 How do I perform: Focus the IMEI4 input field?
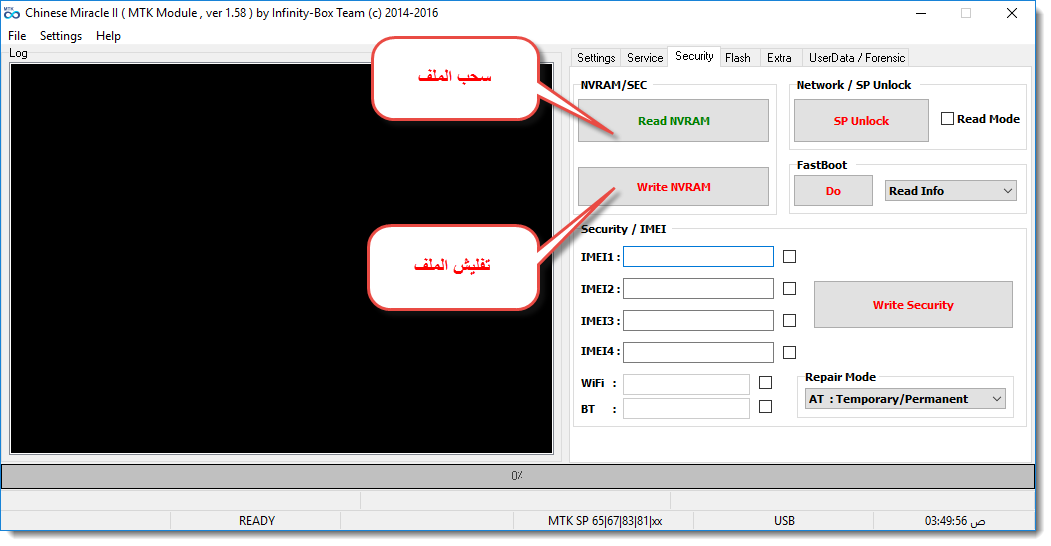click(x=698, y=352)
